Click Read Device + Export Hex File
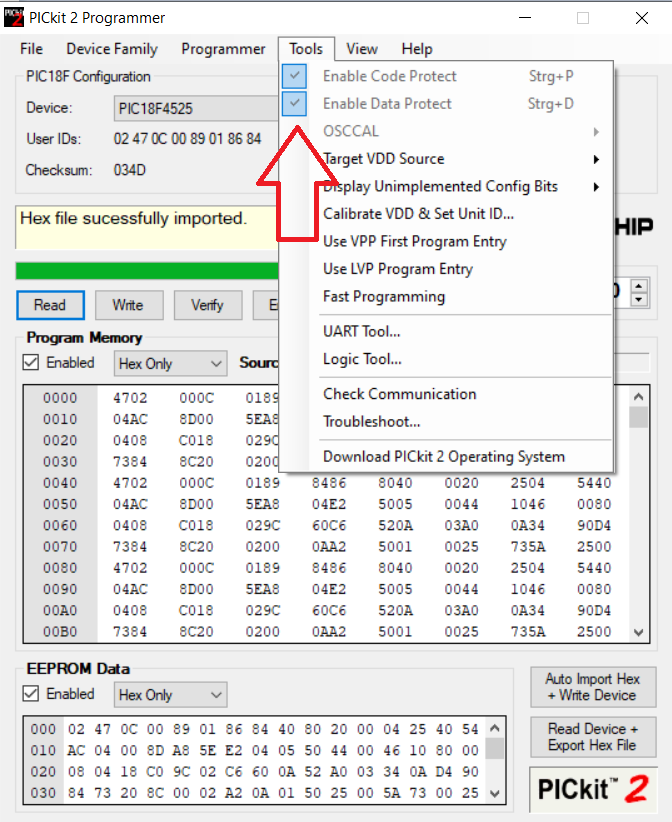672x822 pixels. (593, 737)
